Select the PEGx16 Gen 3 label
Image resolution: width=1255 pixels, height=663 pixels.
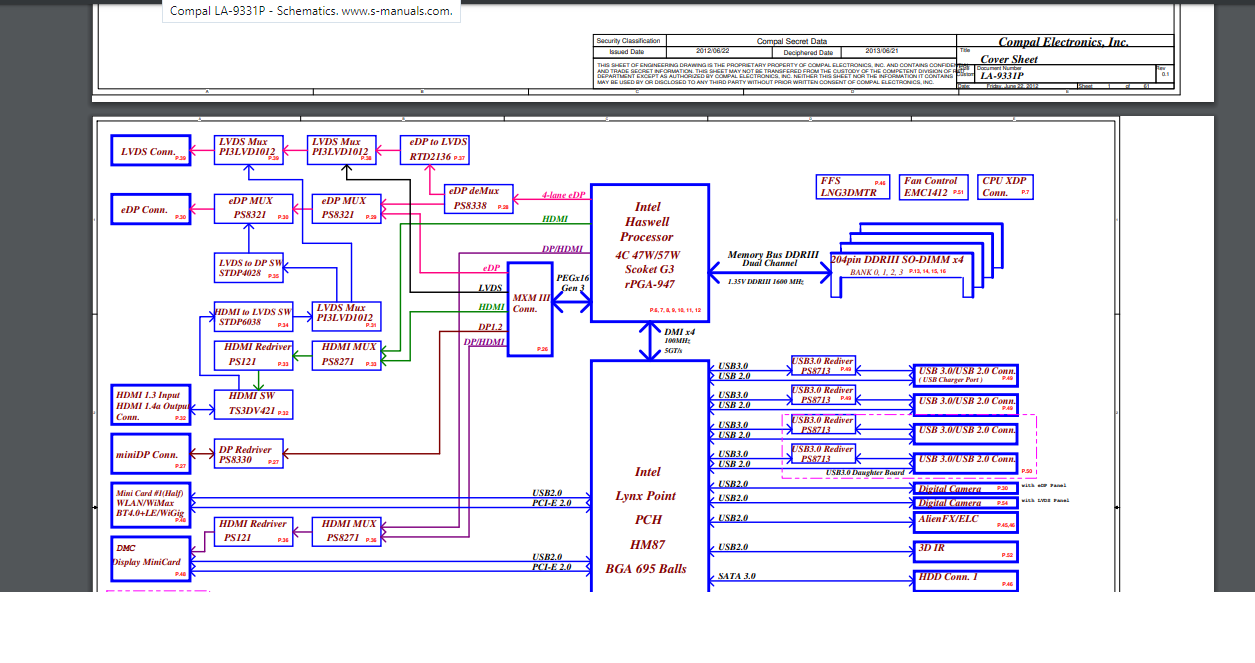click(573, 282)
